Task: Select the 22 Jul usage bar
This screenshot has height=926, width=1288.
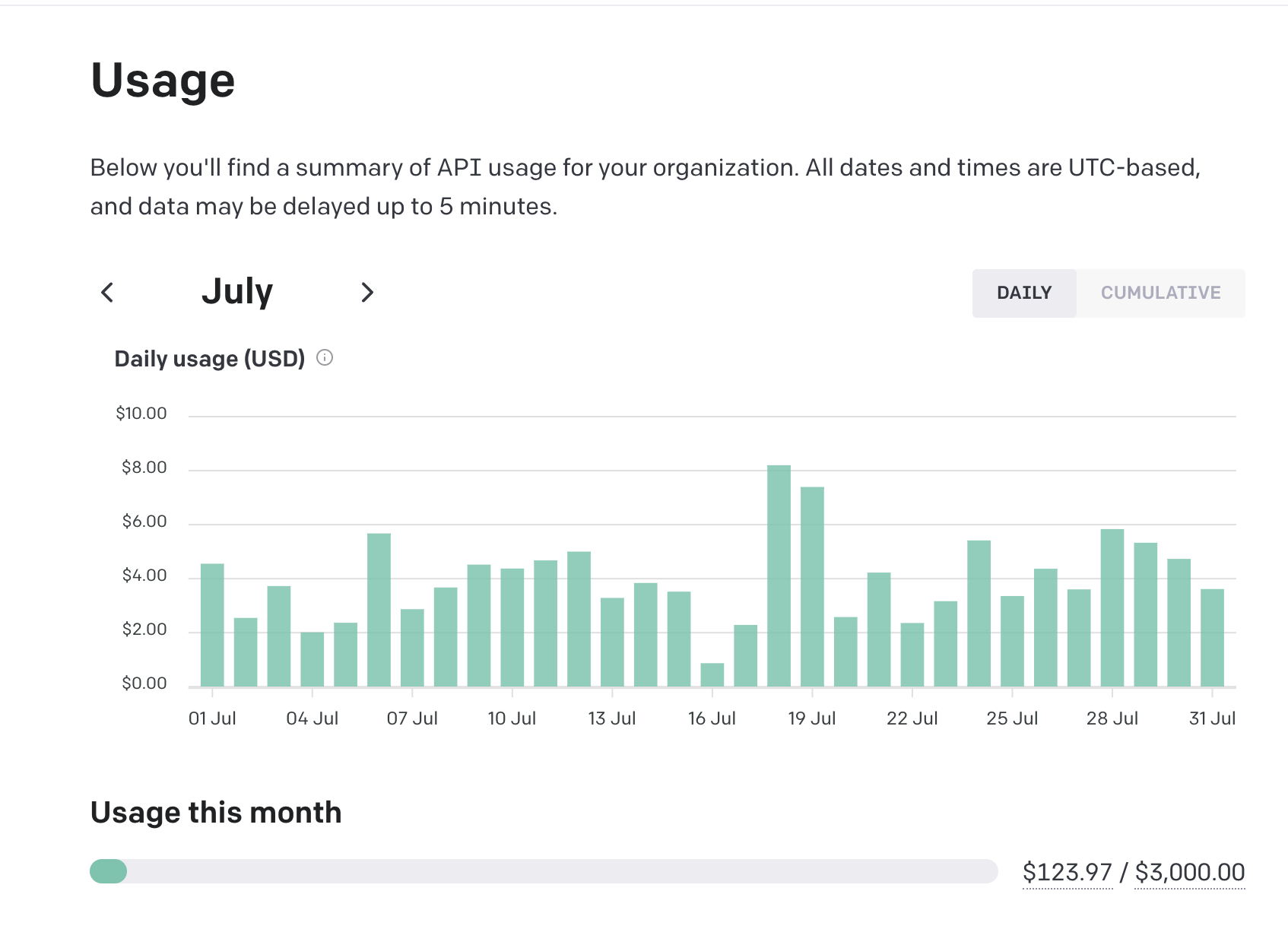Action: pyautogui.click(x=912, y=655)
